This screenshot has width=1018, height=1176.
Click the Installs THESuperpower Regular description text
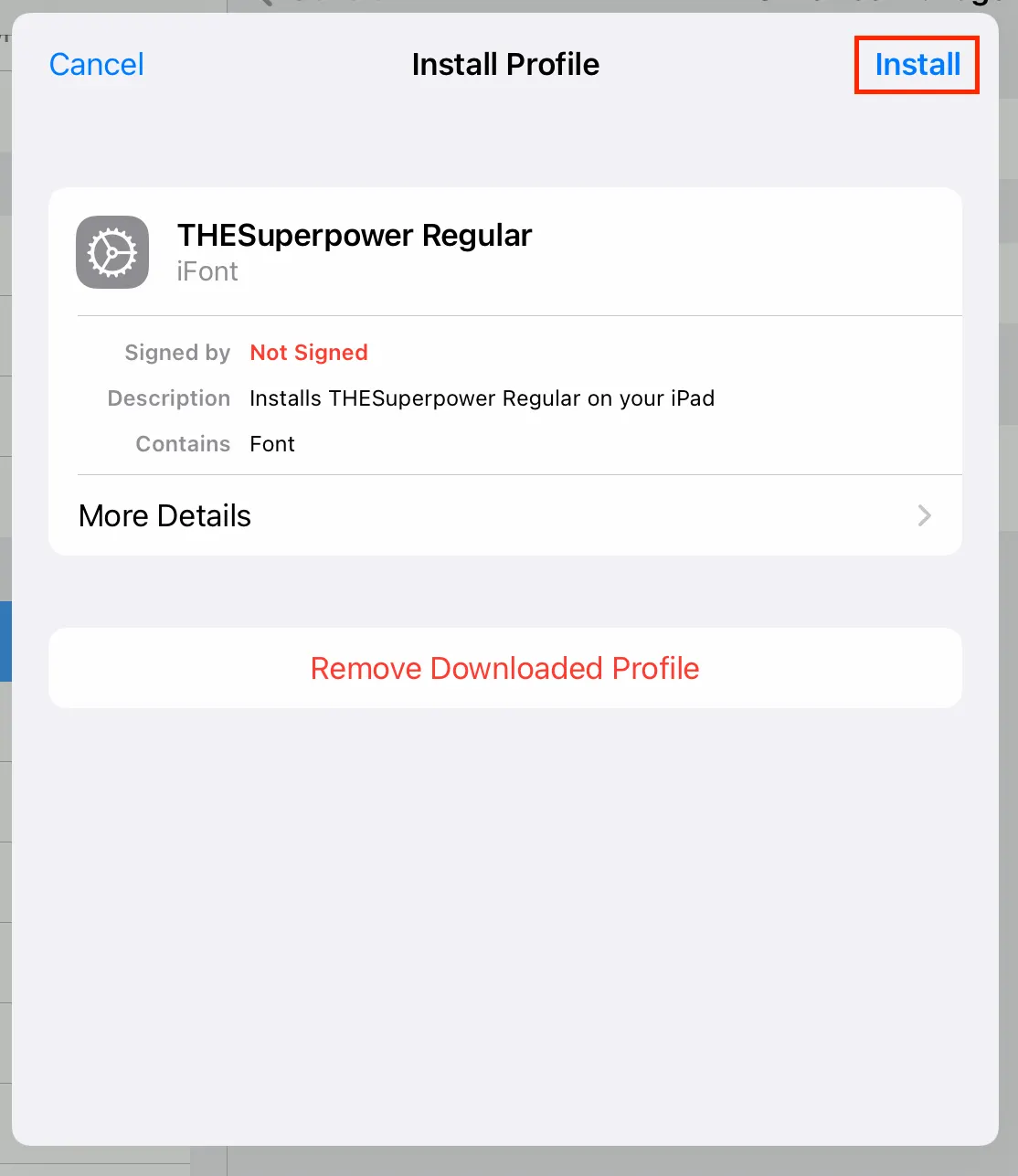(482, 398)
